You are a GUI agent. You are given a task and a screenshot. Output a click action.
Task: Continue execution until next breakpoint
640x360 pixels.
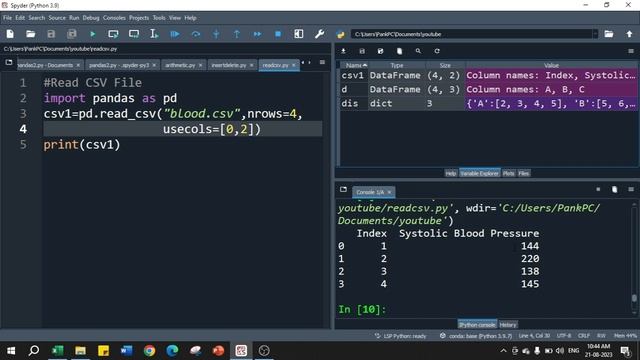pyautogui.click(x=258, y=34)
